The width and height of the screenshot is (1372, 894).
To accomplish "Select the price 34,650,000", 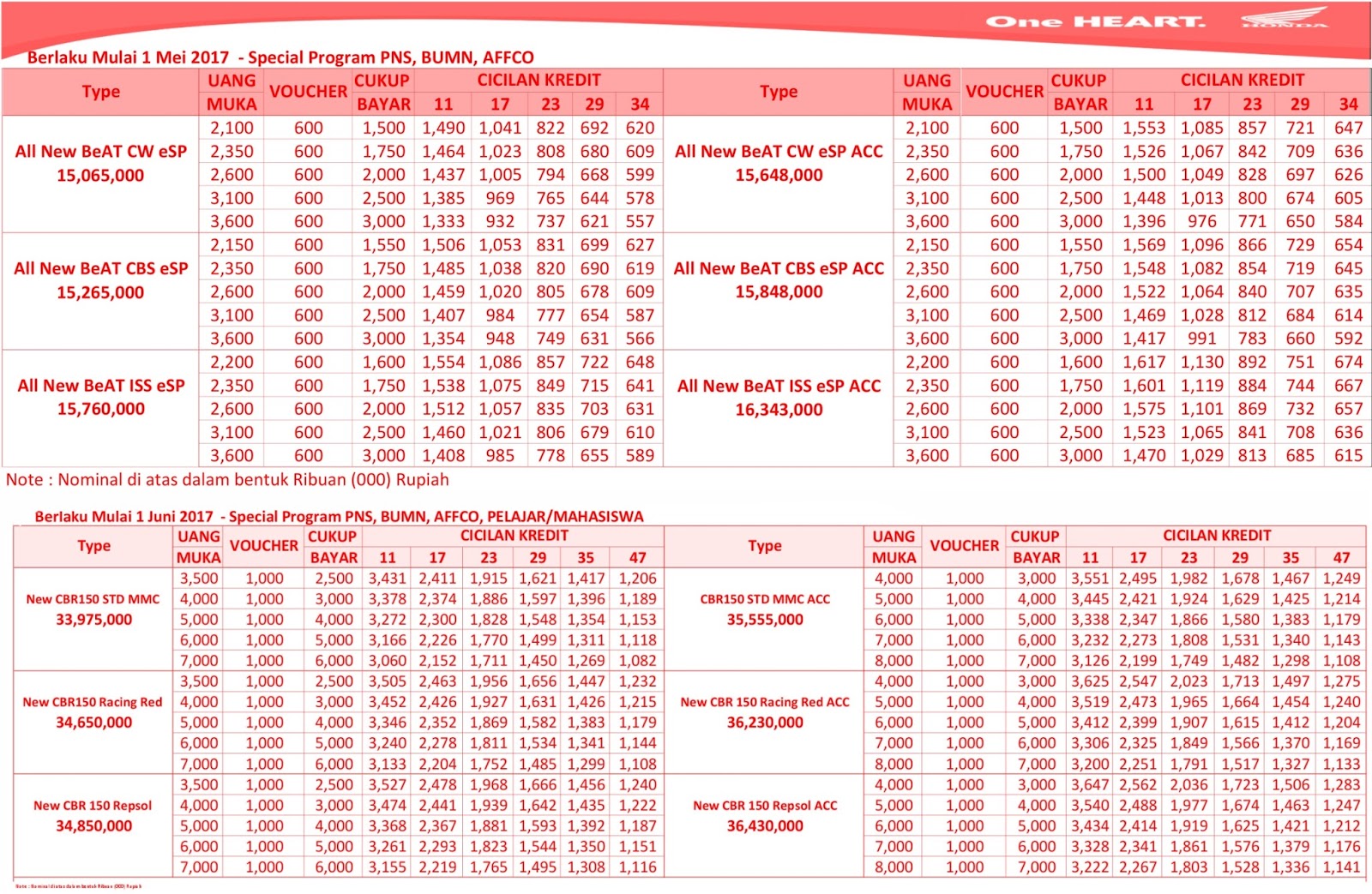I will tap(93, 723).
